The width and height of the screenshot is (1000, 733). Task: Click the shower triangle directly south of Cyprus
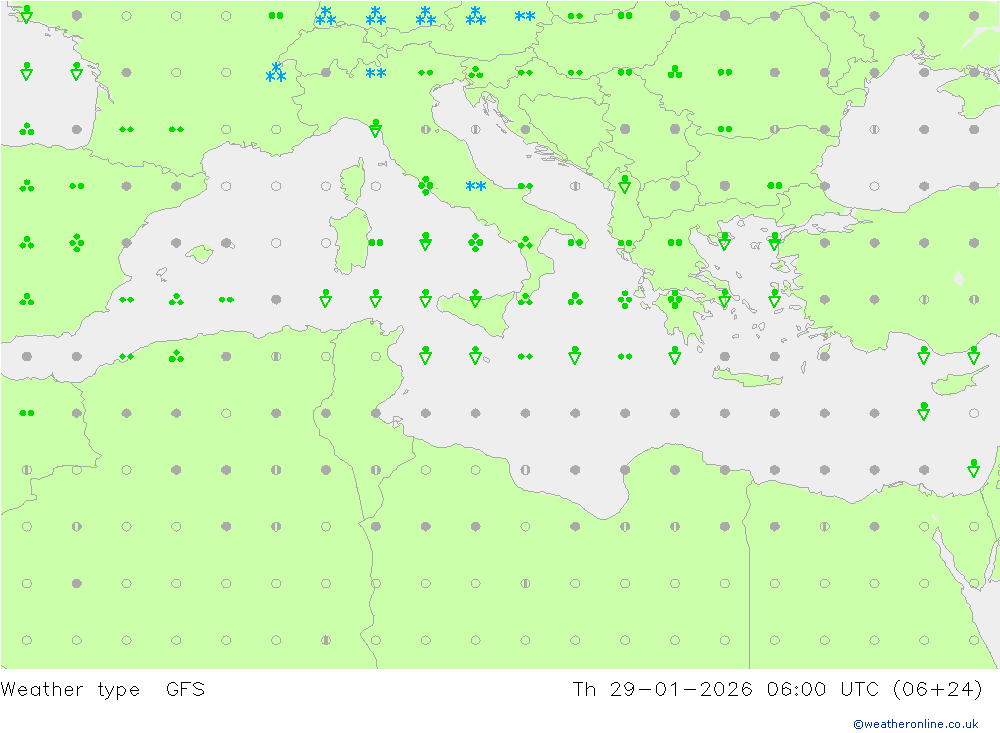pyautogui.click(x=923, y=411)
